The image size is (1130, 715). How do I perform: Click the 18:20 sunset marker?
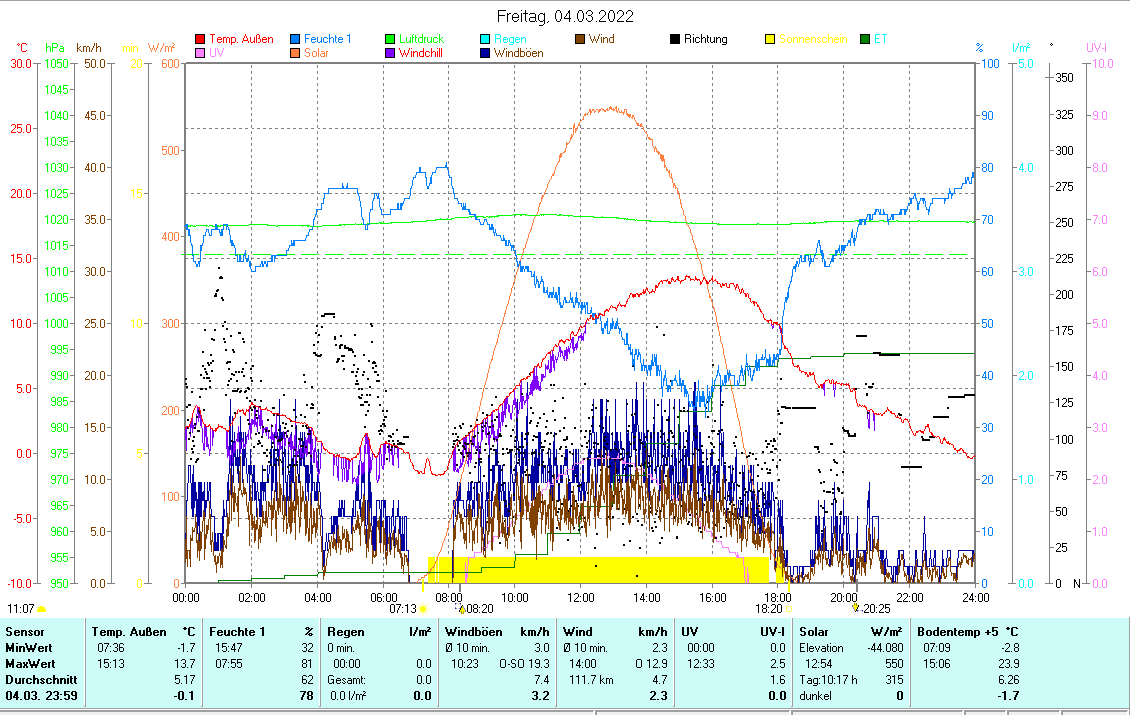point(788,608)
